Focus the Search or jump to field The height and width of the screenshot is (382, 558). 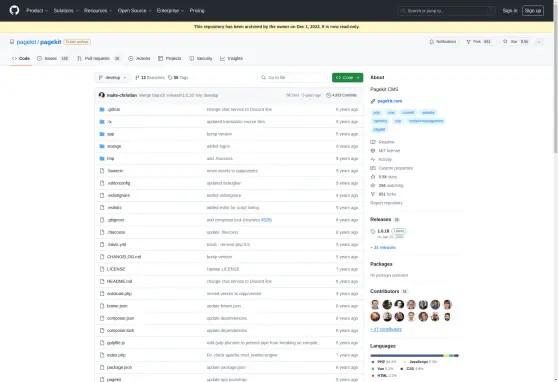pos(447,11)
